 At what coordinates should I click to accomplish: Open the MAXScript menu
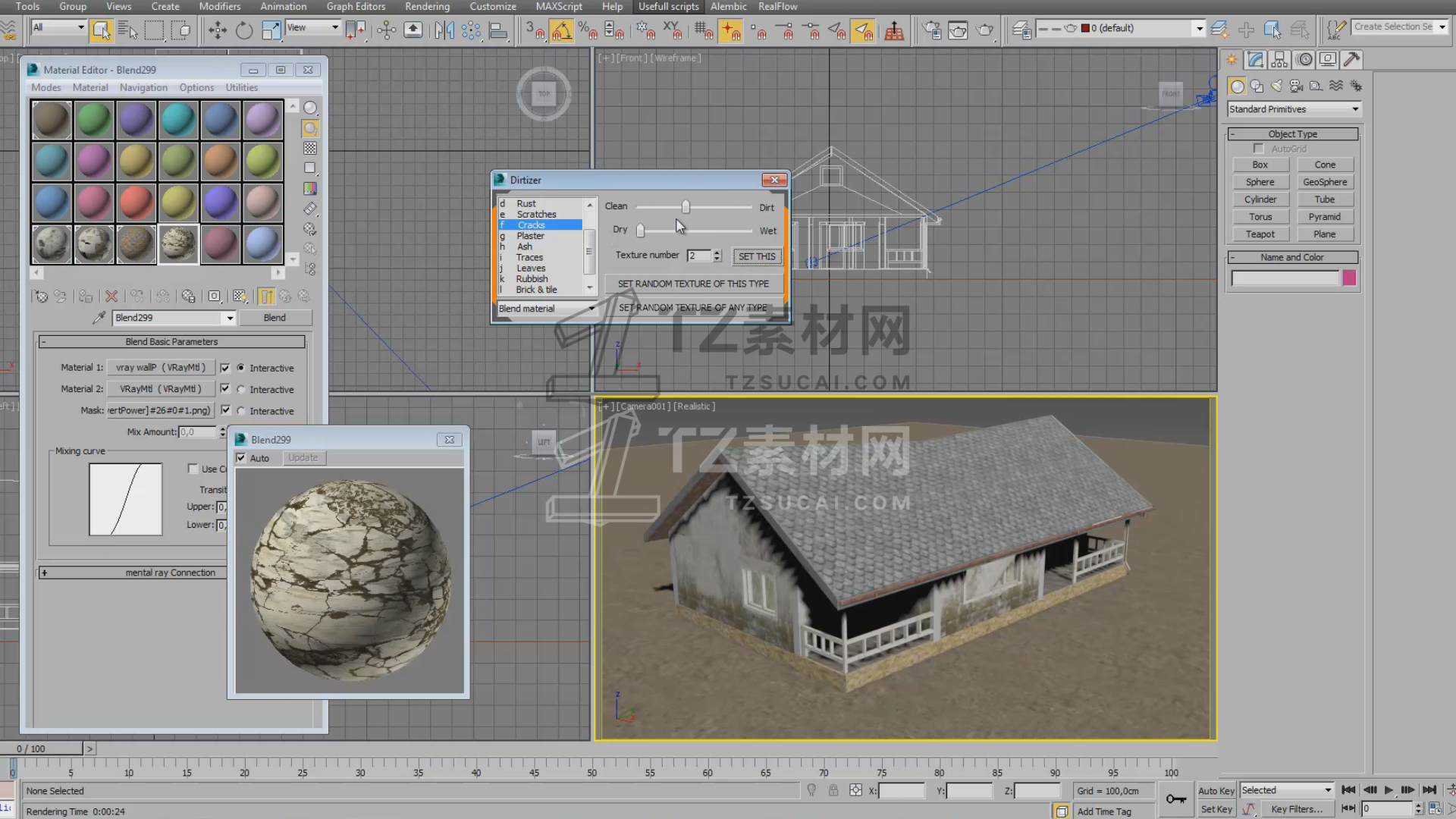pyautogui.click(x=558, y=7)
